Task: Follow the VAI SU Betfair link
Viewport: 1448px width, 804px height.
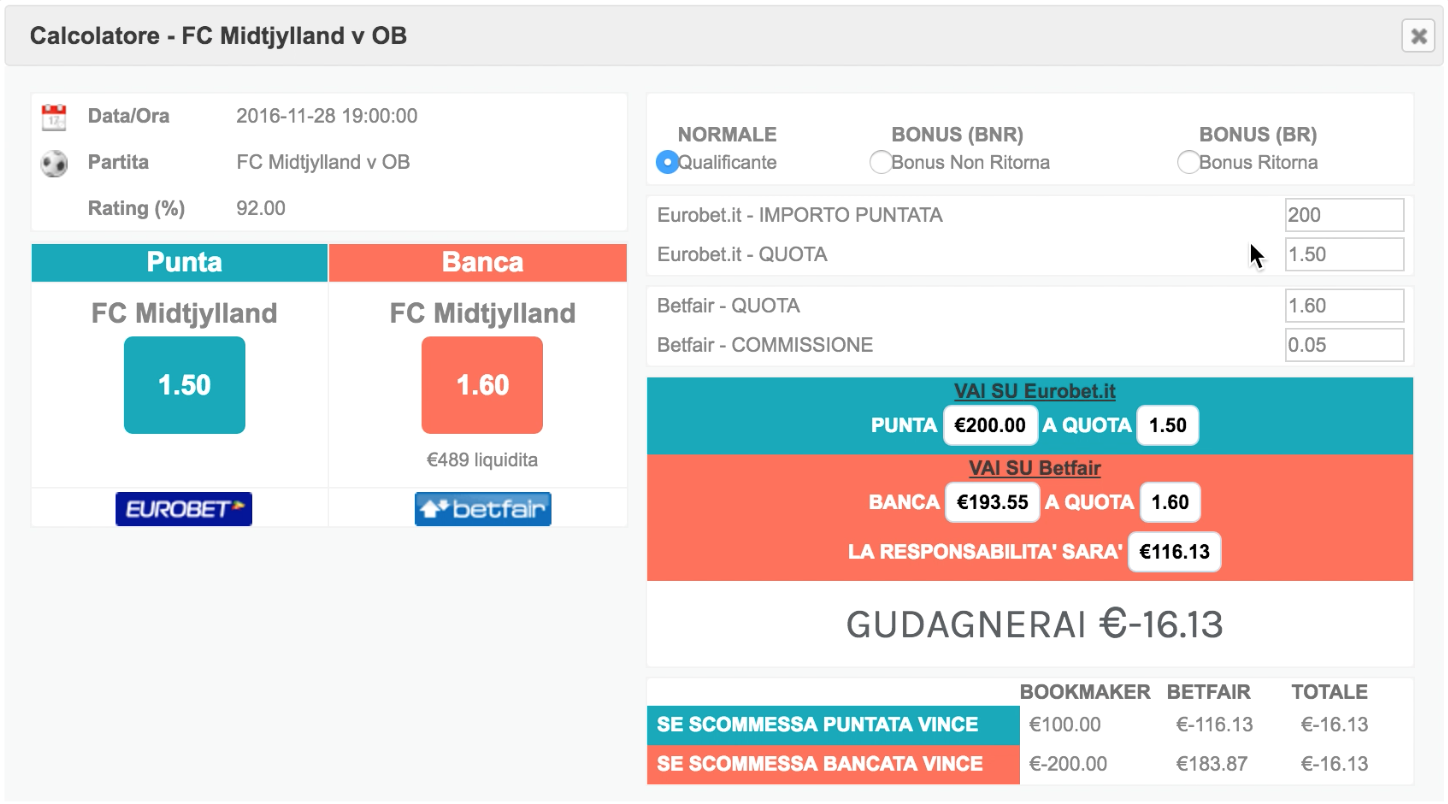Action: pos(1034,468)
